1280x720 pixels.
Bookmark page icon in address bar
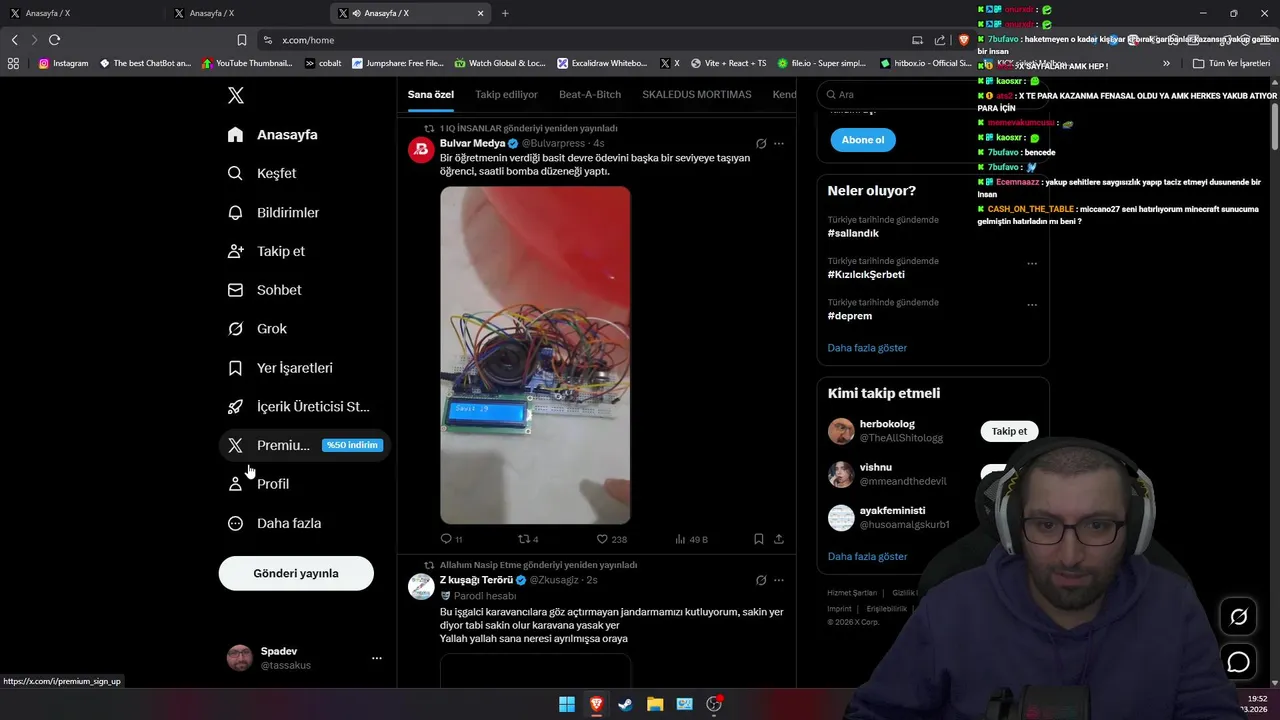pyautogui.click(x=241, y=40)
